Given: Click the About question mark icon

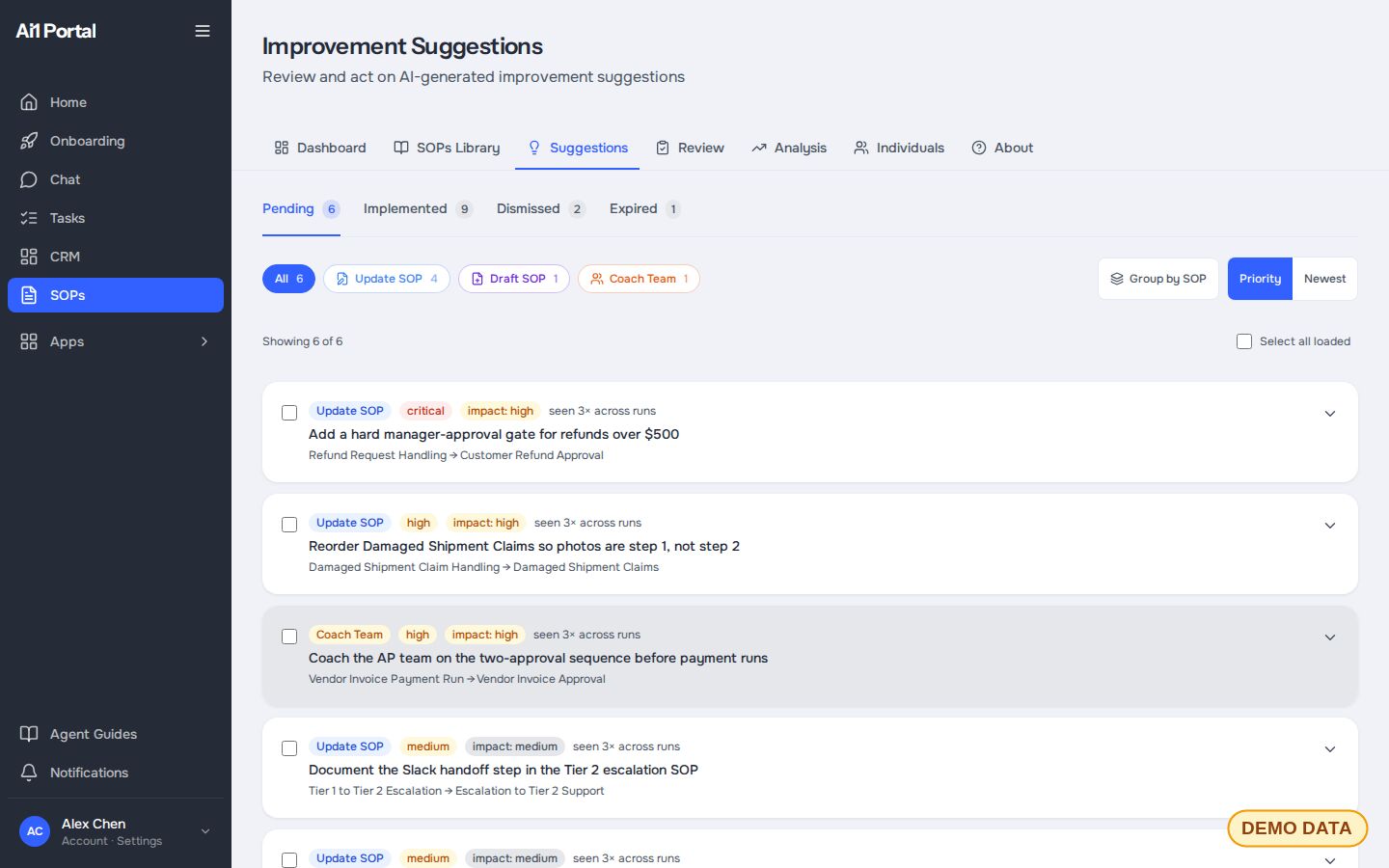Looking at the screenshot, I should [x=979, y=148].
